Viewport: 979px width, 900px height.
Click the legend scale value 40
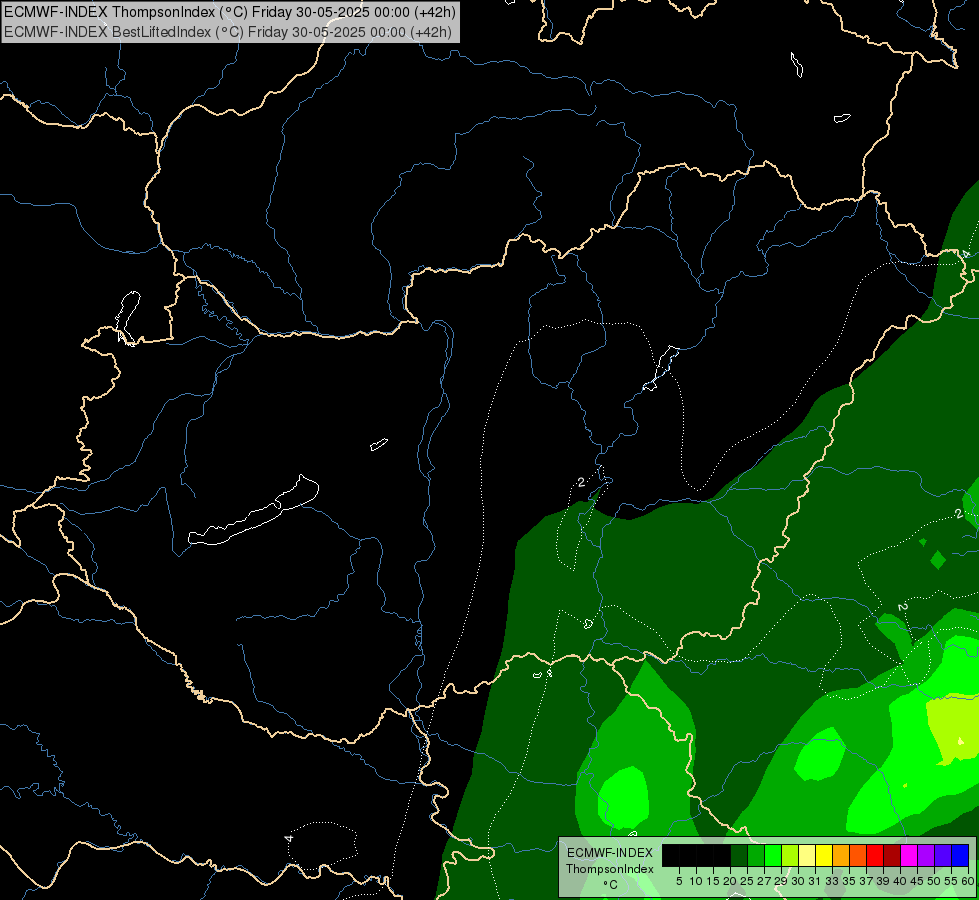coord(900,881)
